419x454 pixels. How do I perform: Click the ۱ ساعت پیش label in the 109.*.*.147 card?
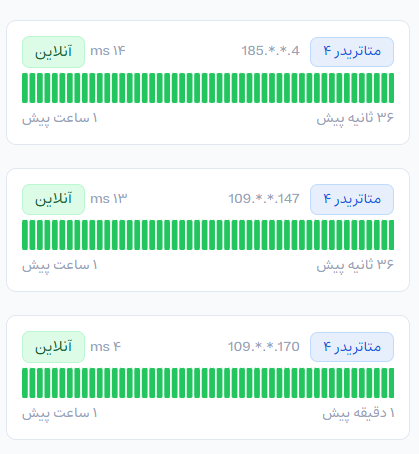point(60,266)
